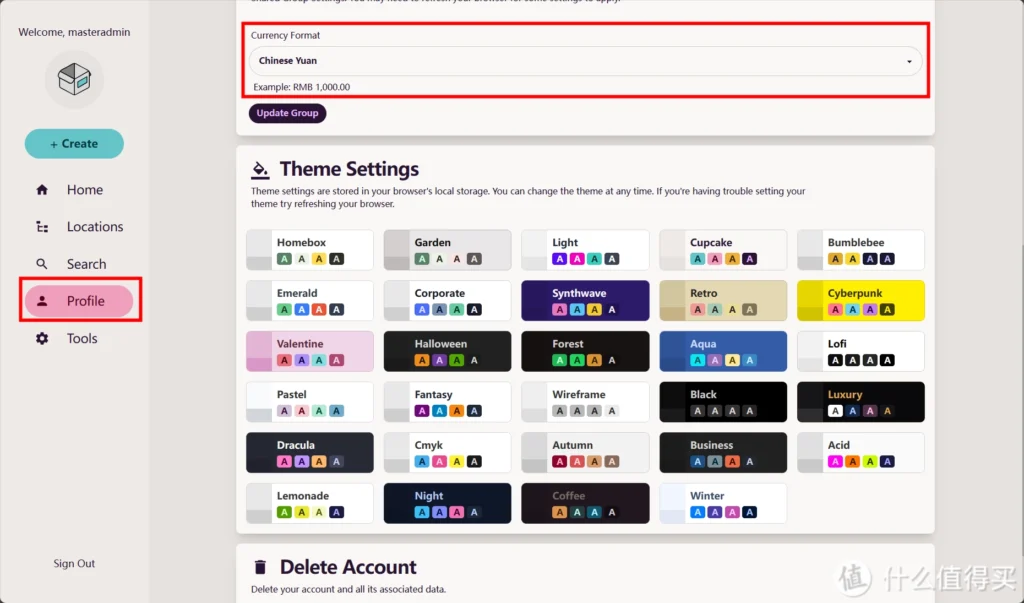Click the Profile person icon
The height and width of the screenshot is (603, 1024).
(x=42, y=301)
